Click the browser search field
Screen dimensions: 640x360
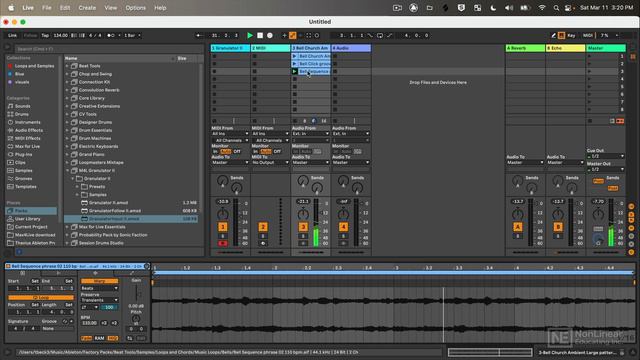[x=109, y=49]
